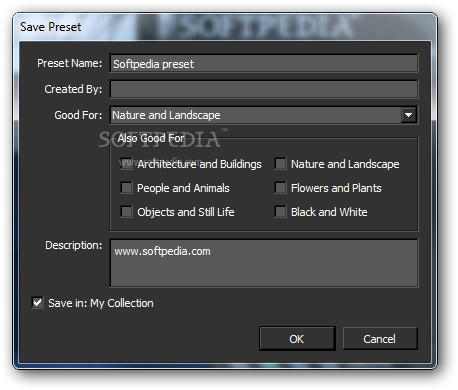Click the Preset Name label
This screenshot has height=390, width=458.
click(69, 63)
